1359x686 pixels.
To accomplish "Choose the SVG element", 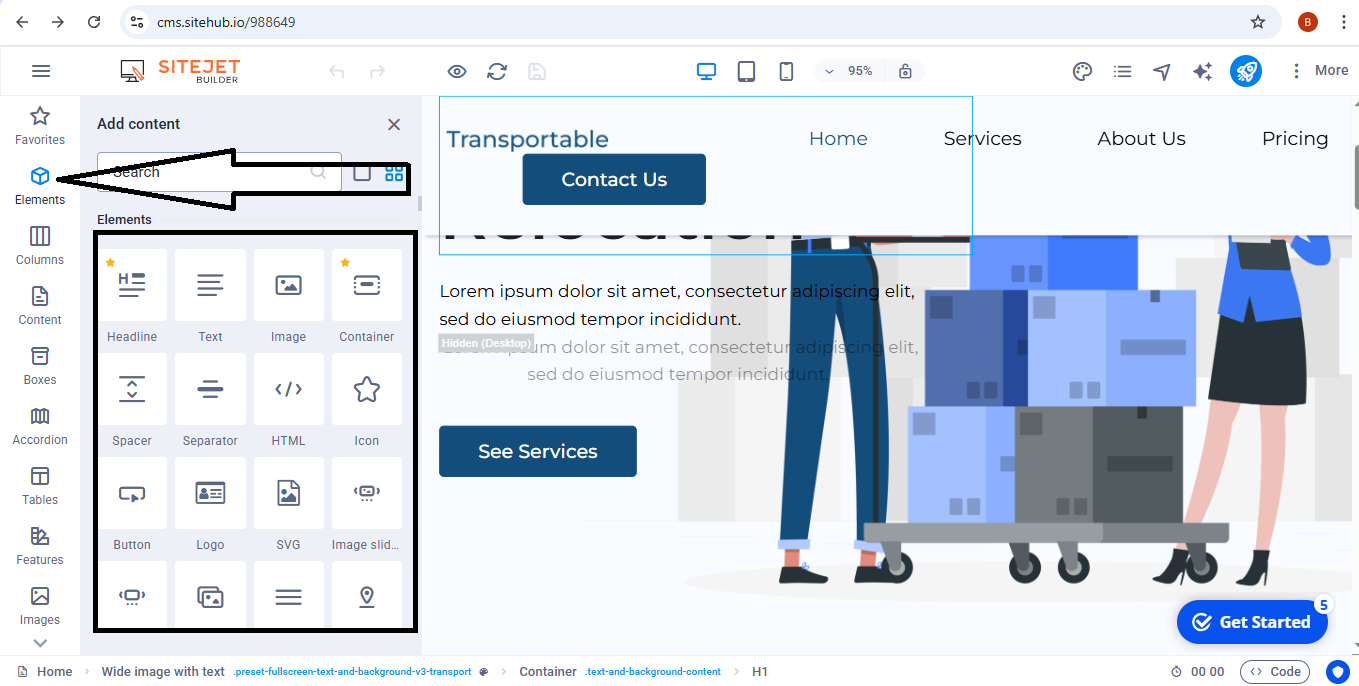I will pyautogui.click(x=288, y=504).
